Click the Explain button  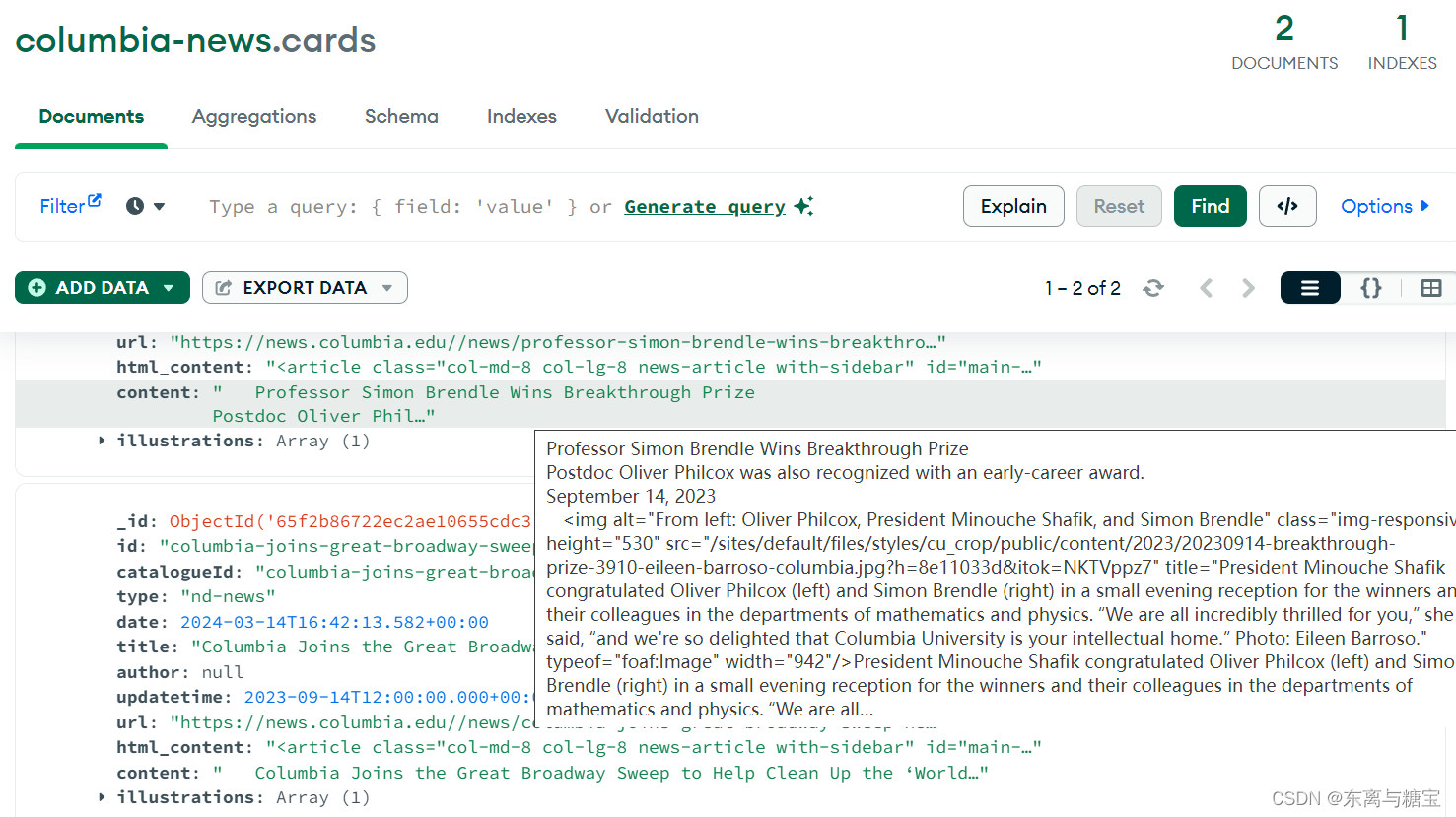(x=1013, y=206)
